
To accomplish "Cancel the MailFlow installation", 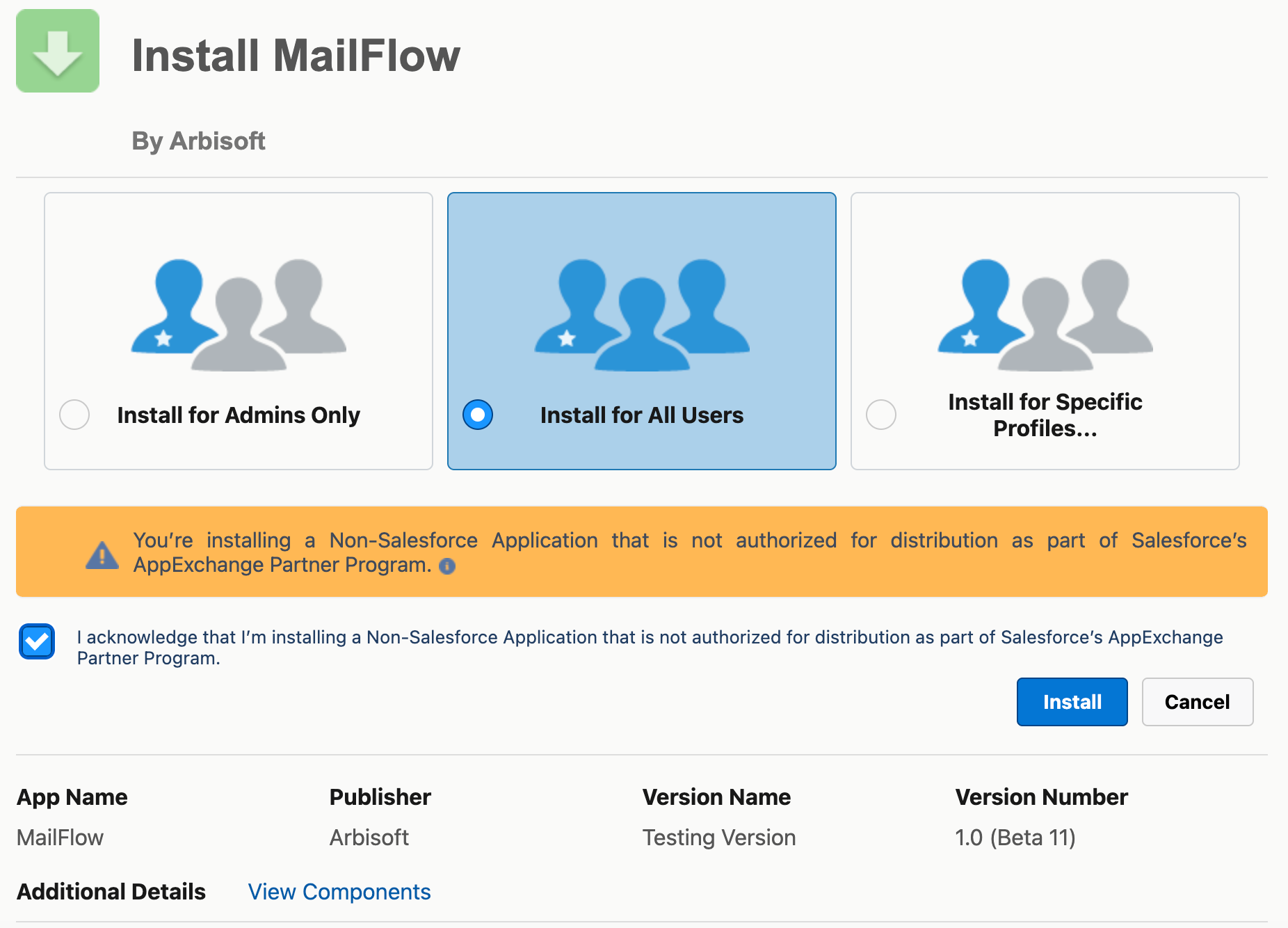I will pos(1197,702).
